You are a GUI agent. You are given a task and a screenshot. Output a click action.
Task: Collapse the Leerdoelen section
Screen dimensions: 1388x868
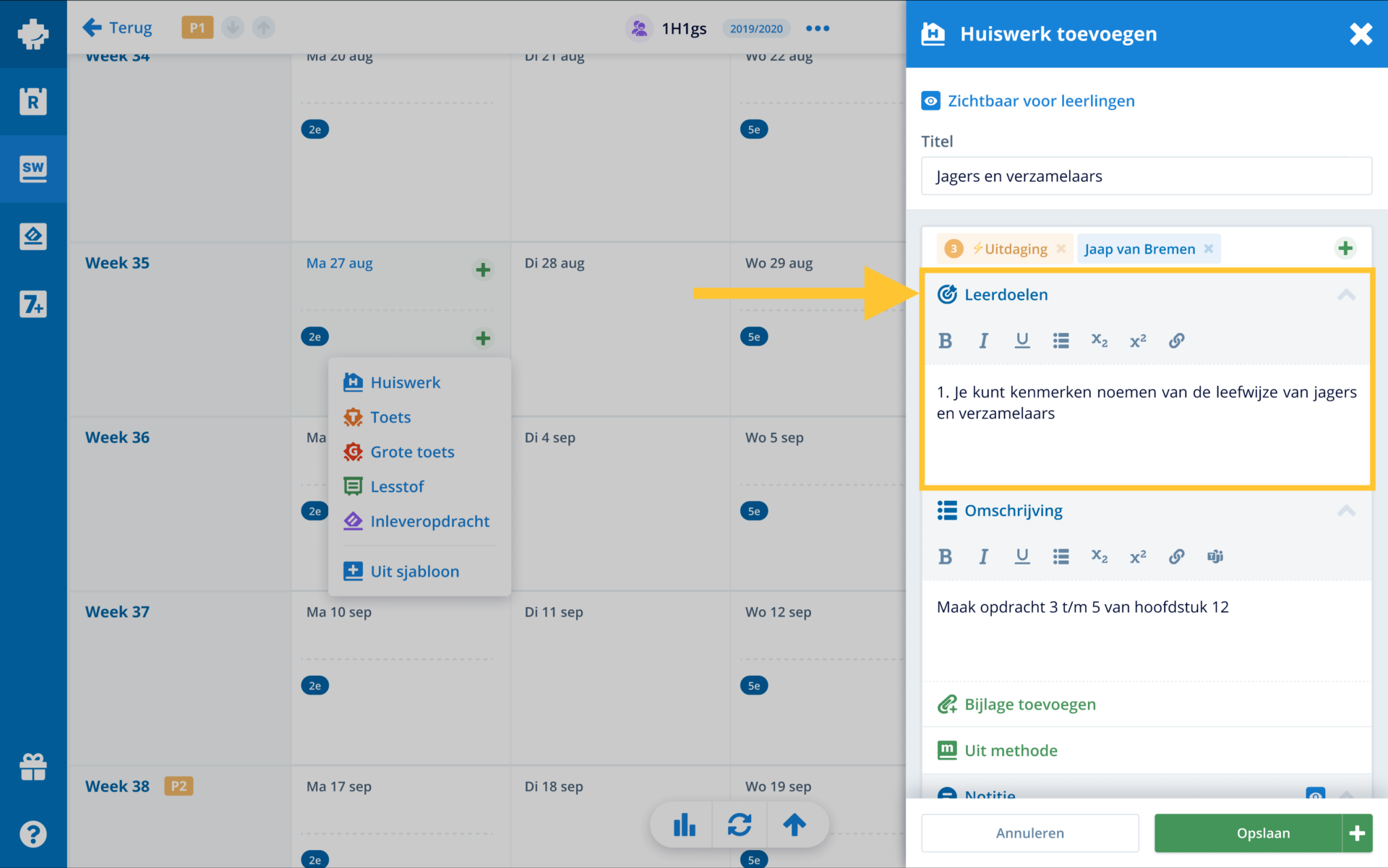point(1346,295)
